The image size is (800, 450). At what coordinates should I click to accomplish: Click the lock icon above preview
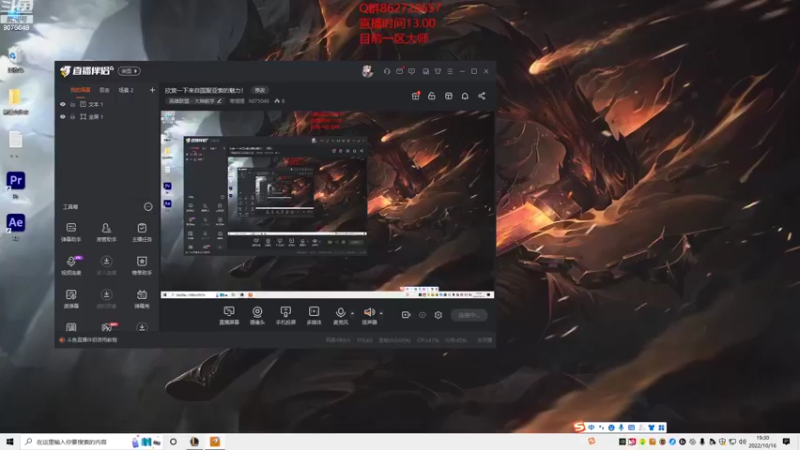click(x=432, y=96)
